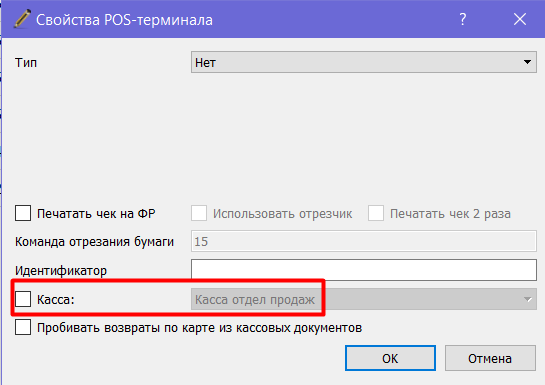Click the pencil icon in the title bar
This screenshot has height=385, width=545.
pyautogui.click(x=22, y=19)
